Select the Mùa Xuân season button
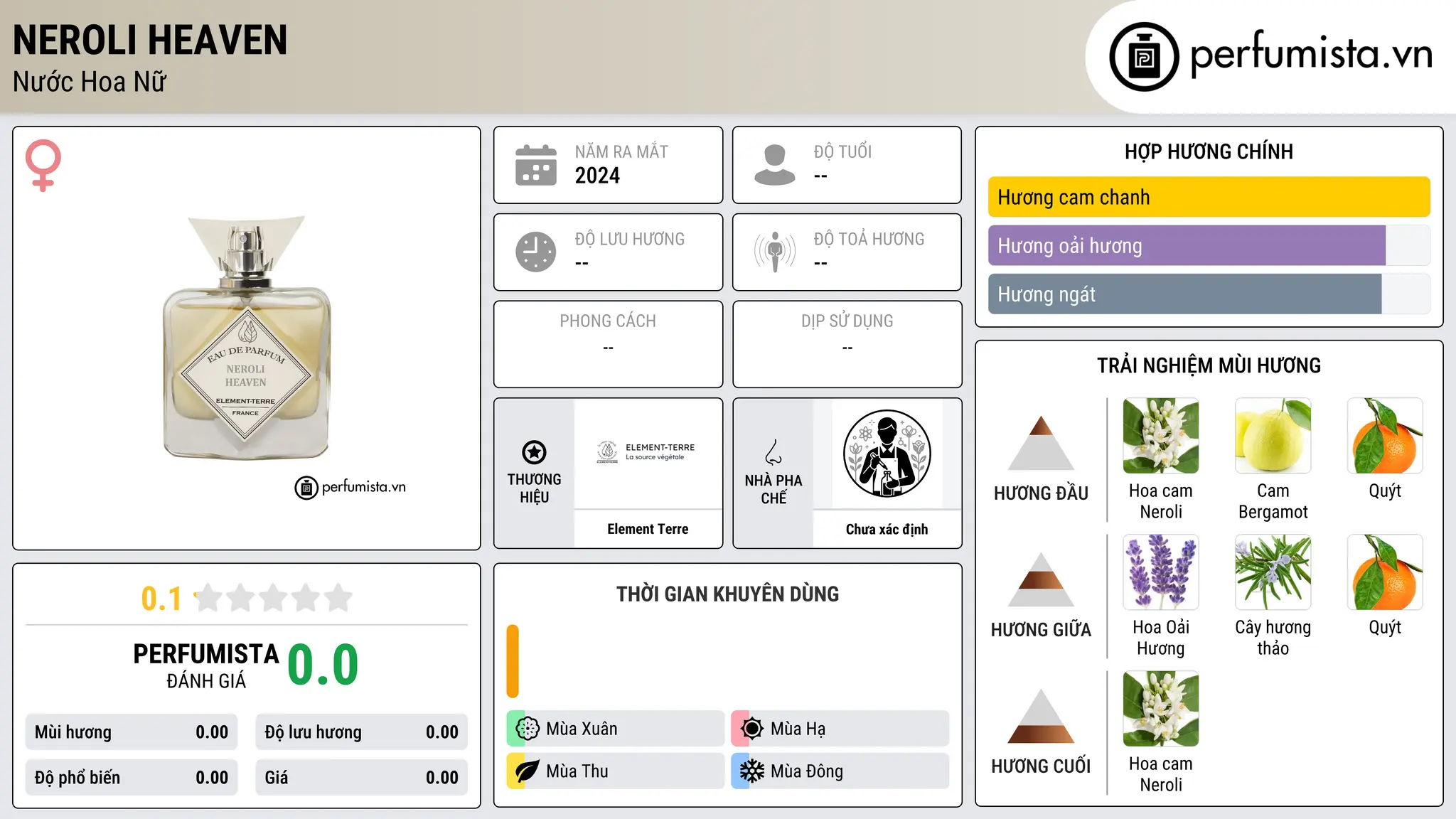1456x819 pixels. tap(615, 729)
